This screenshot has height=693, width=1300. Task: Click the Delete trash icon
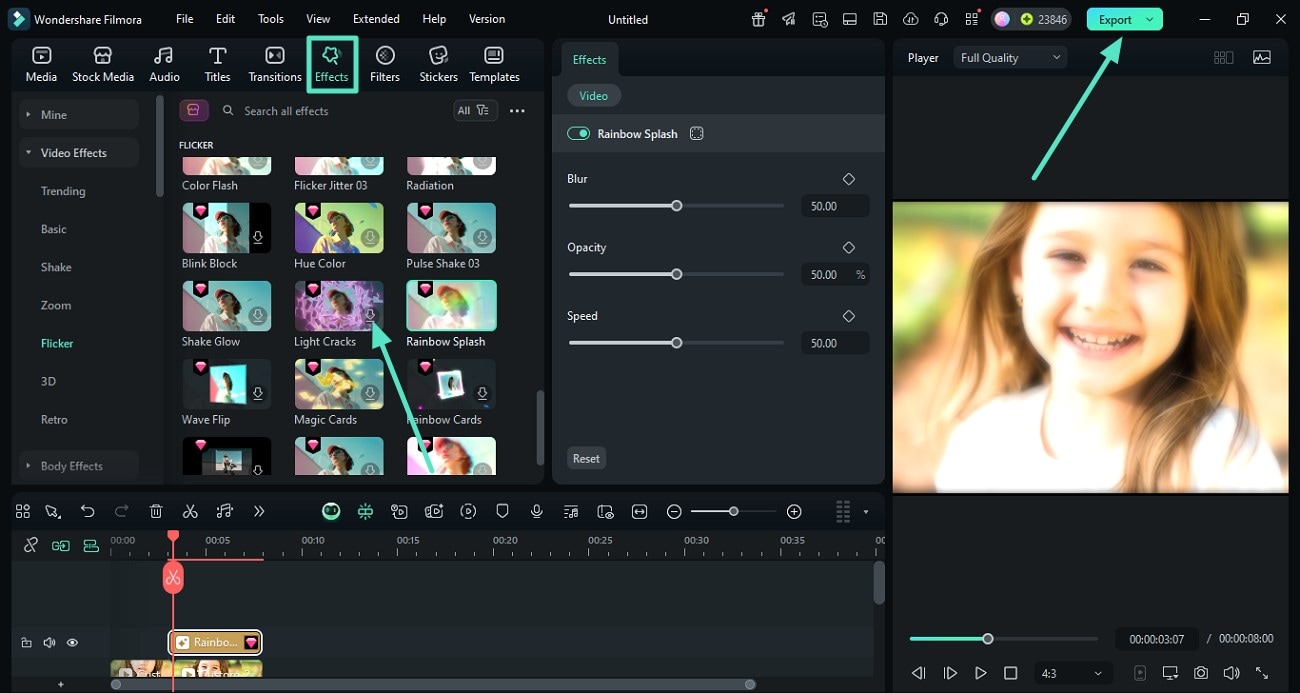[x=156, y=511]
